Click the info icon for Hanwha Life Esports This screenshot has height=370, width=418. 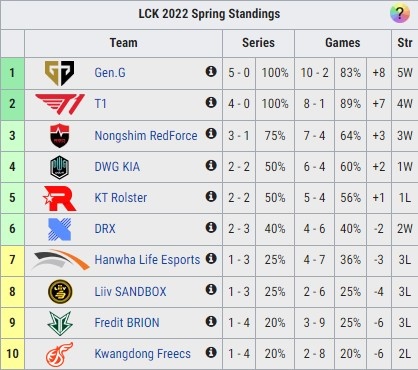pos(211,258)
